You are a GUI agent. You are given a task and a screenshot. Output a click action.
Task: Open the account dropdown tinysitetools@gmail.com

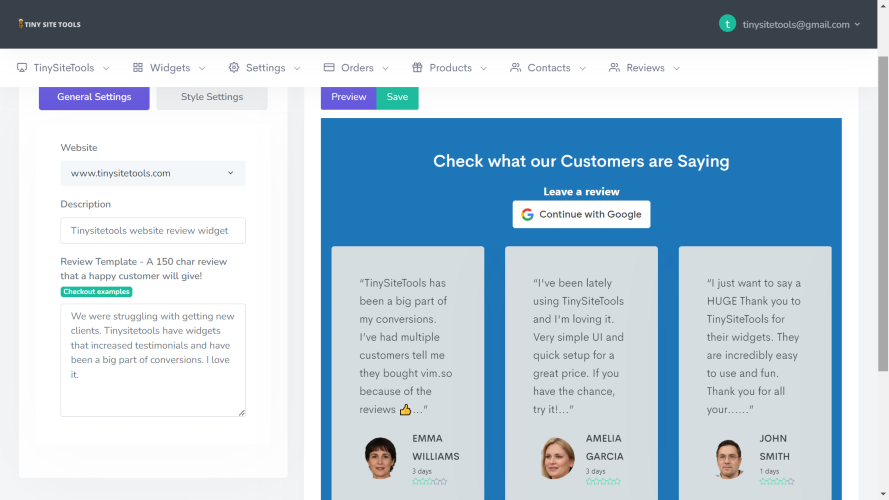tap(801, 24)
